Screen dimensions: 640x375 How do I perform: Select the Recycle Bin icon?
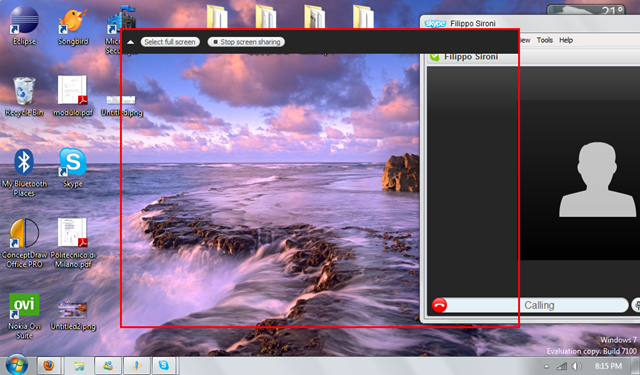24,97
